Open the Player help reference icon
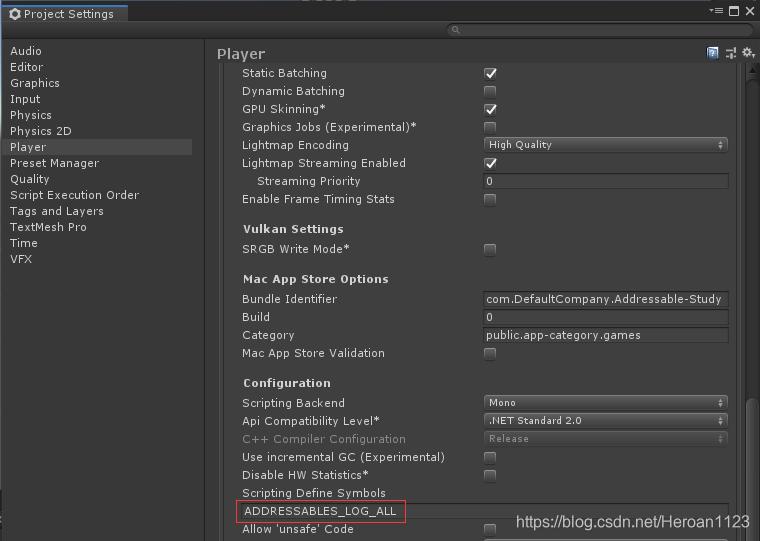The image size is (760, 541). (712, 53)
